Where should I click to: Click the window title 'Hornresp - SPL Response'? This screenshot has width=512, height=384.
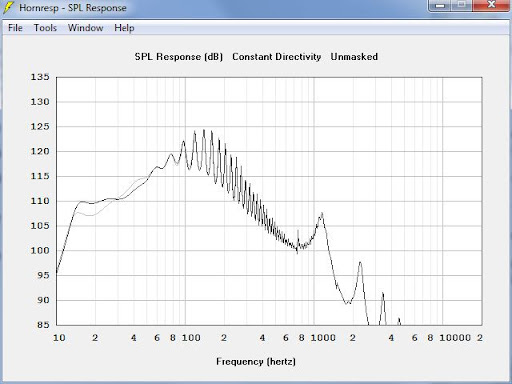[73, 8]
